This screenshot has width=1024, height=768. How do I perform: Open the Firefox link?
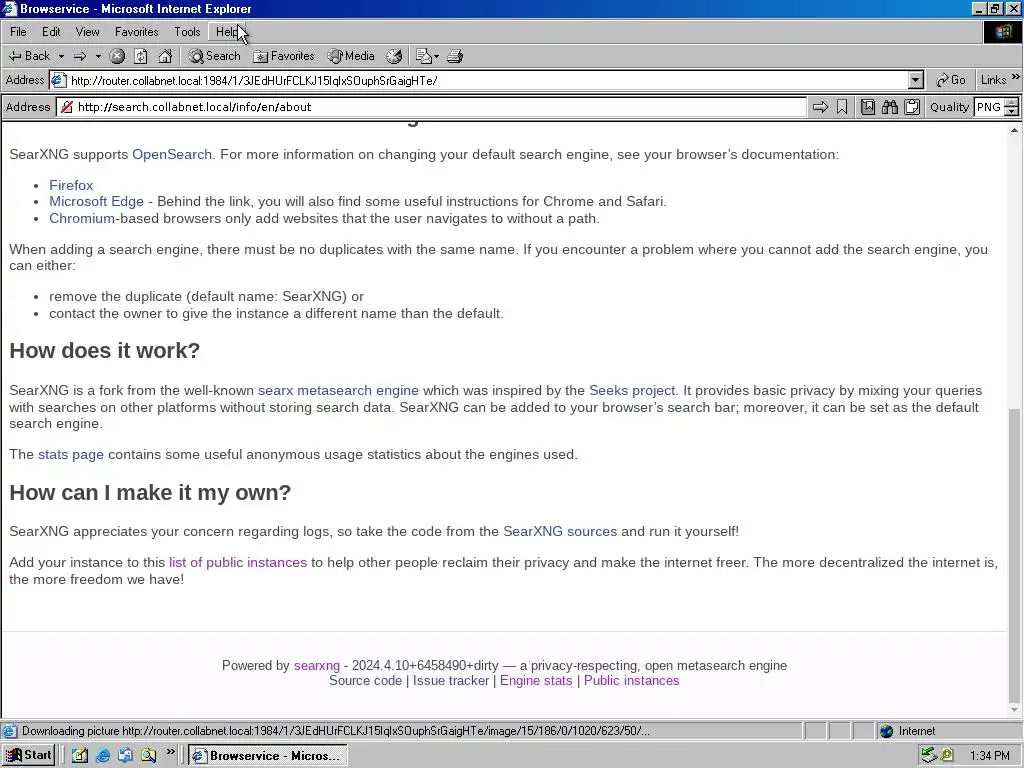point(71,185)
